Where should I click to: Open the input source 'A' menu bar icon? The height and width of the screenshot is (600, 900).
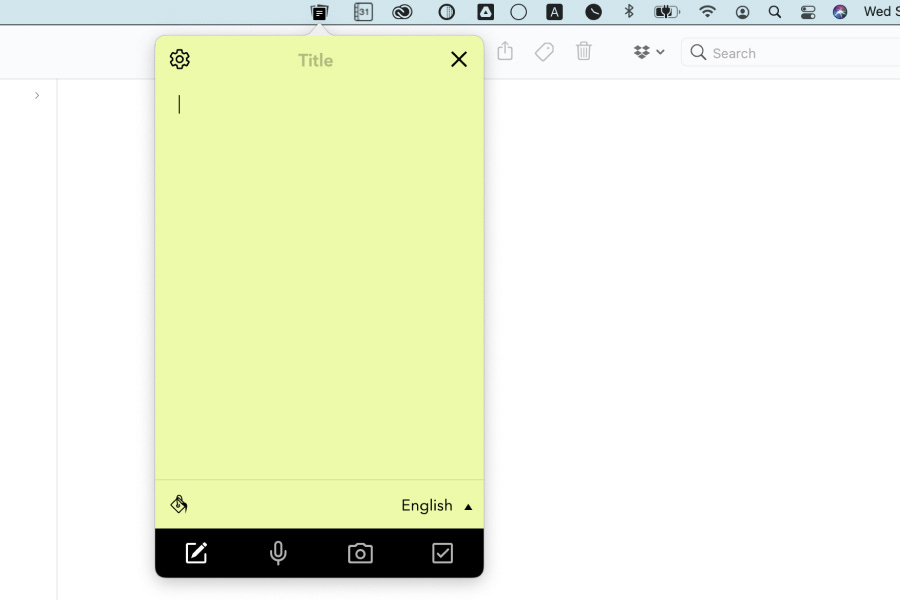pos(554,12)
